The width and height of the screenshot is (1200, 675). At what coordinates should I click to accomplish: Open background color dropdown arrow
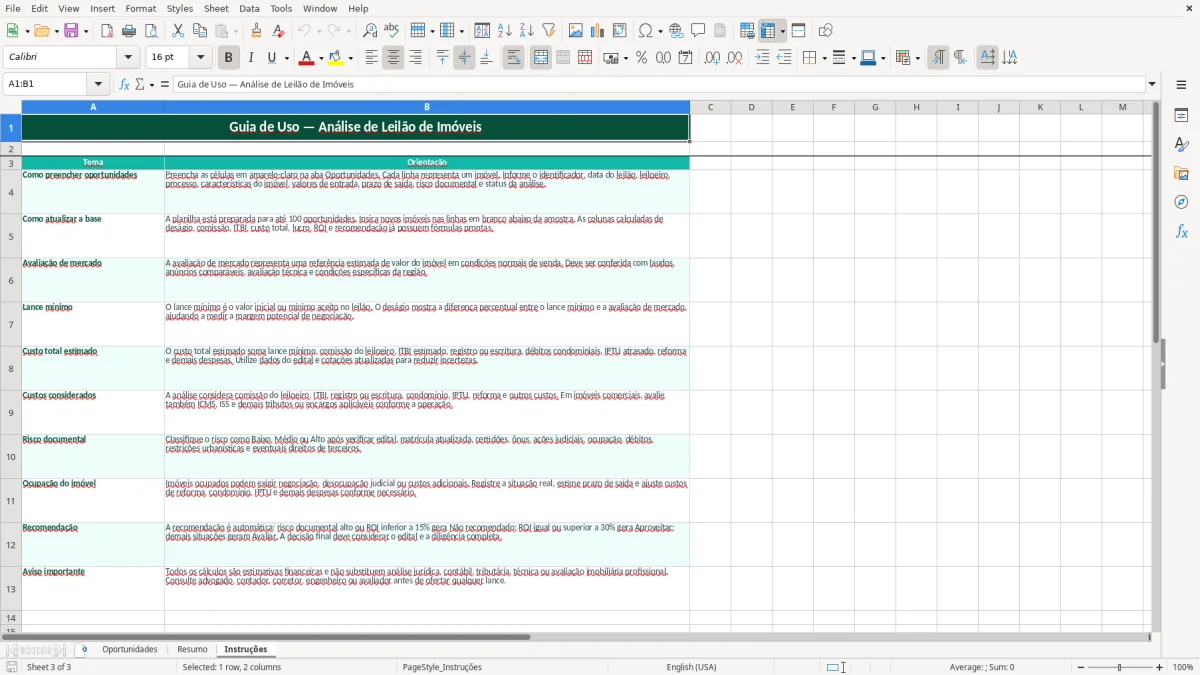[350, 58]
